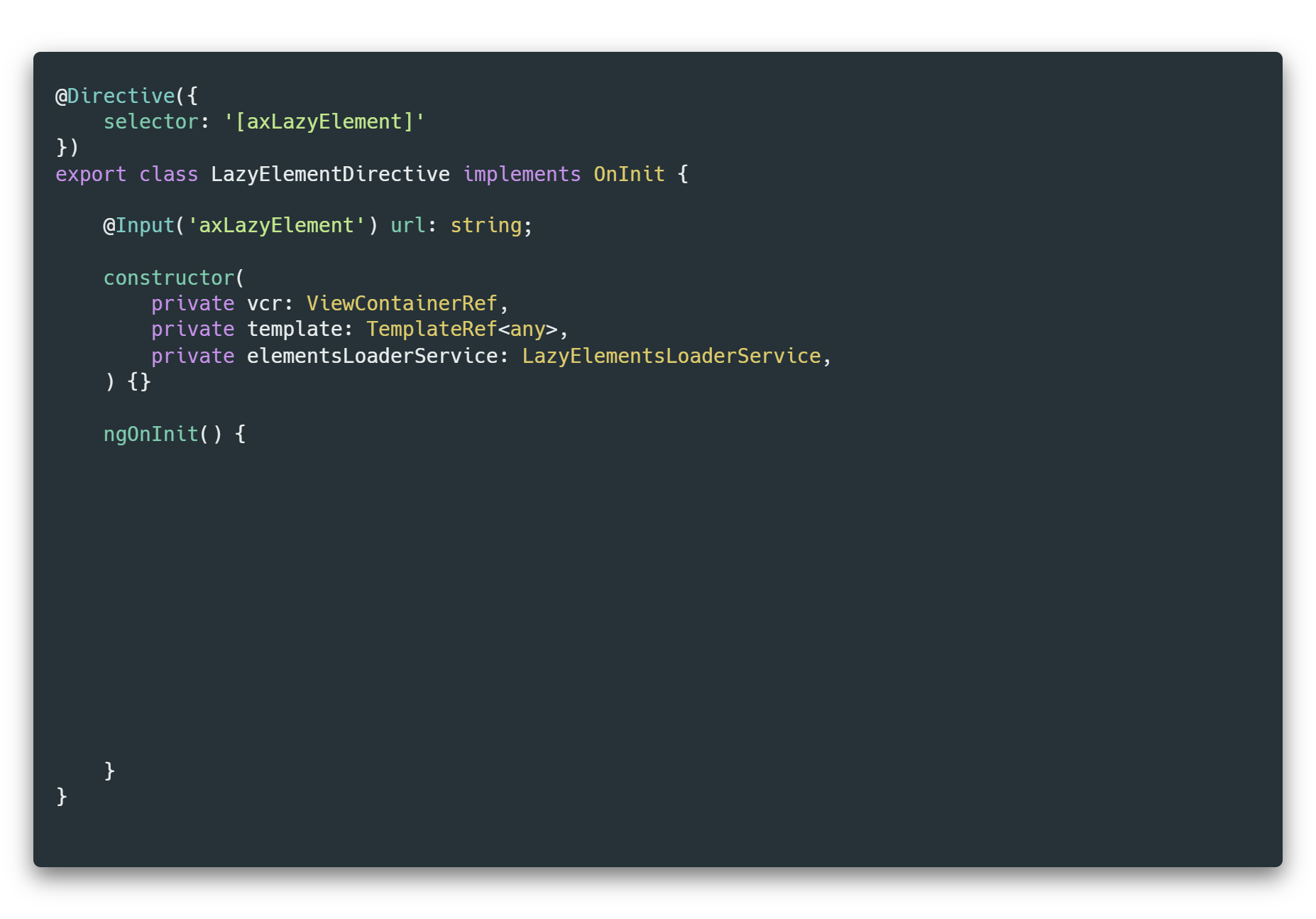Click the ngOnInit method name

click(151, 434)
